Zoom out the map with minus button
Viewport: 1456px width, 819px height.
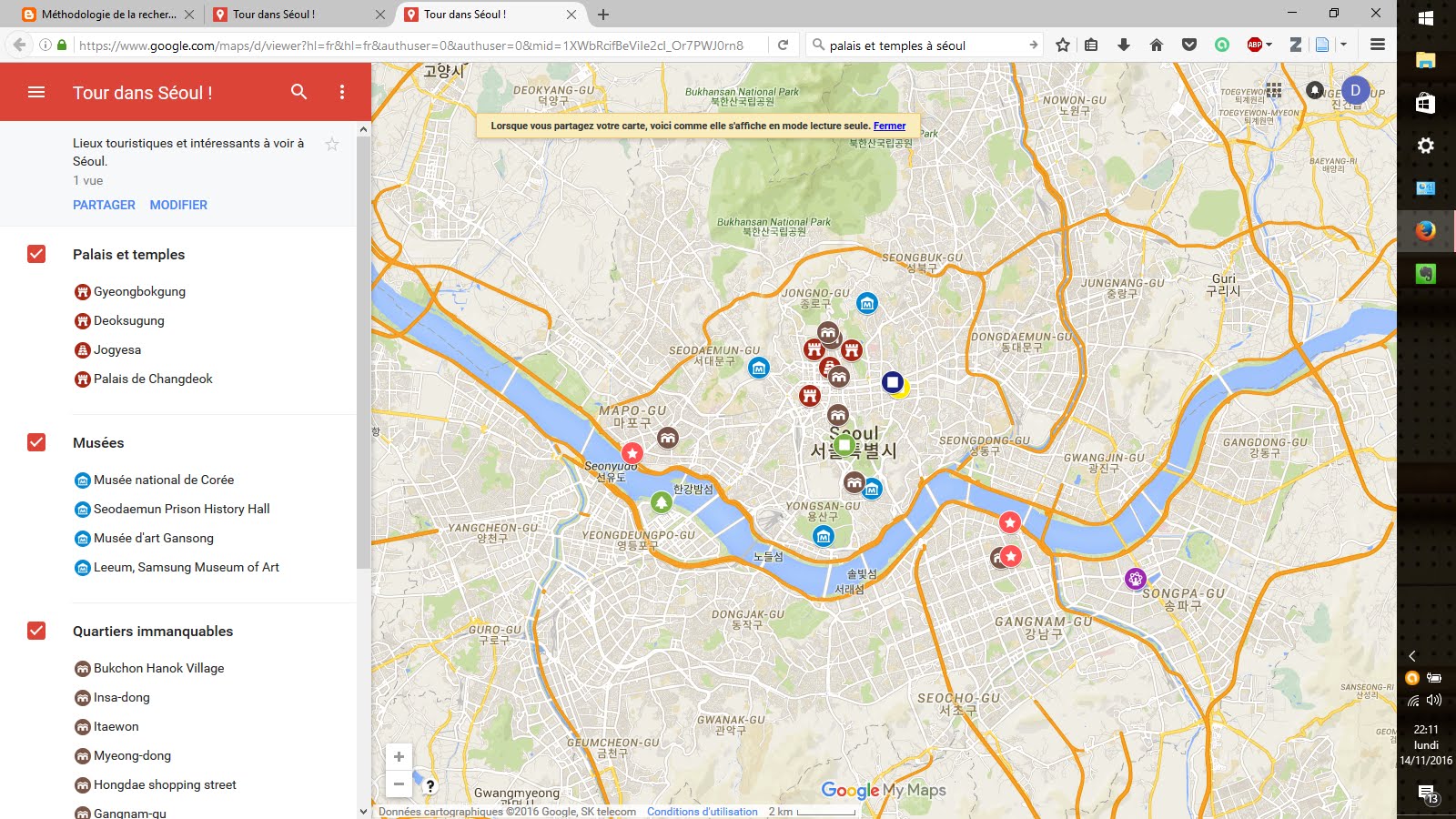[399, 784]
